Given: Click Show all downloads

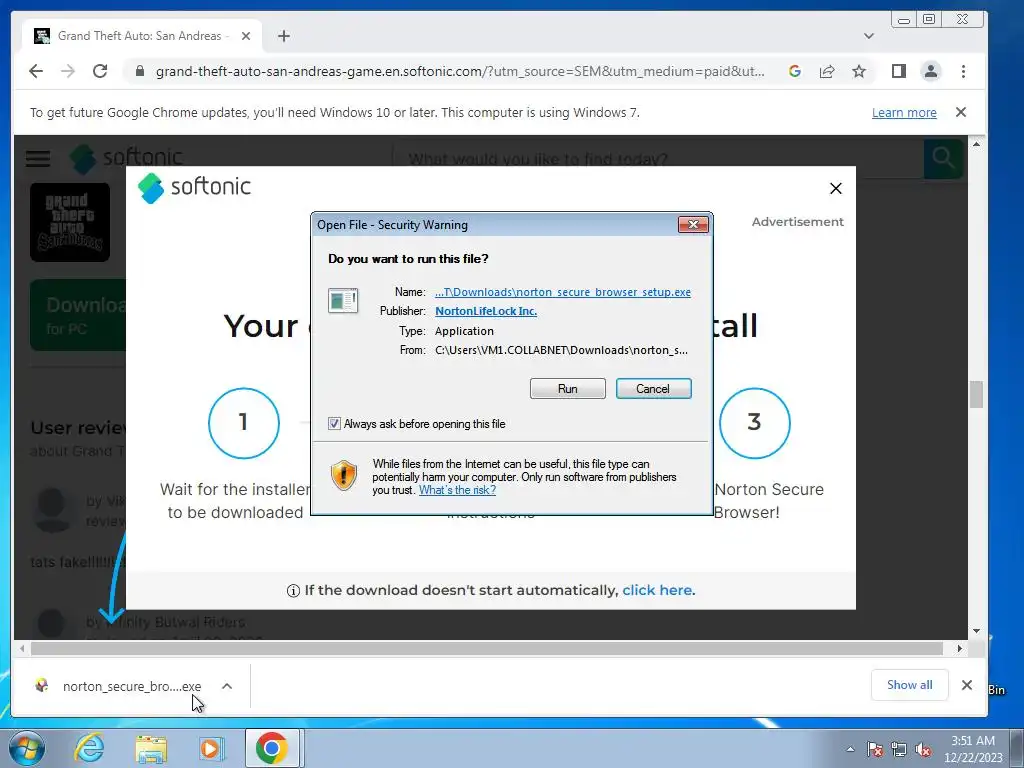Looking at the screenshot, I should (x=909, y=685).
